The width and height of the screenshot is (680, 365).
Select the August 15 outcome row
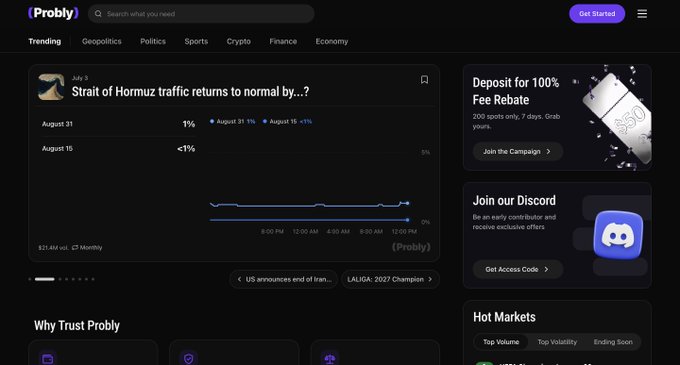click(x=118, y=149)
